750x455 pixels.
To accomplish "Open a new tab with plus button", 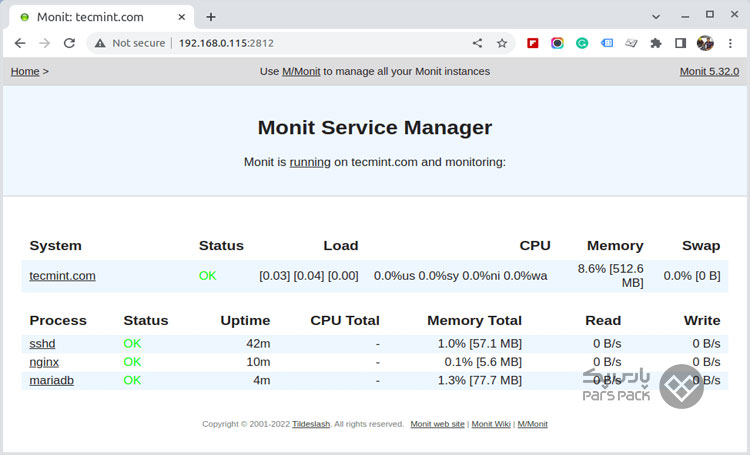I will [211, 17].
